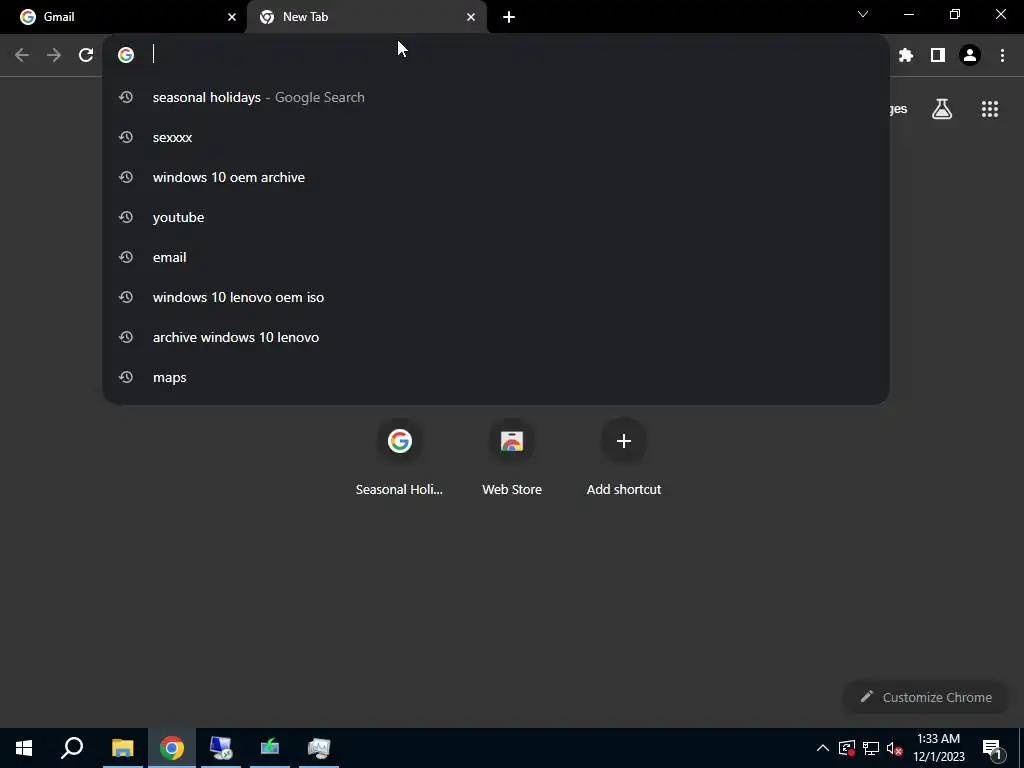Viewport: 1024px width, 768px height.
Task: Open the profile avatar icon
Action: (x=970, y=55)
